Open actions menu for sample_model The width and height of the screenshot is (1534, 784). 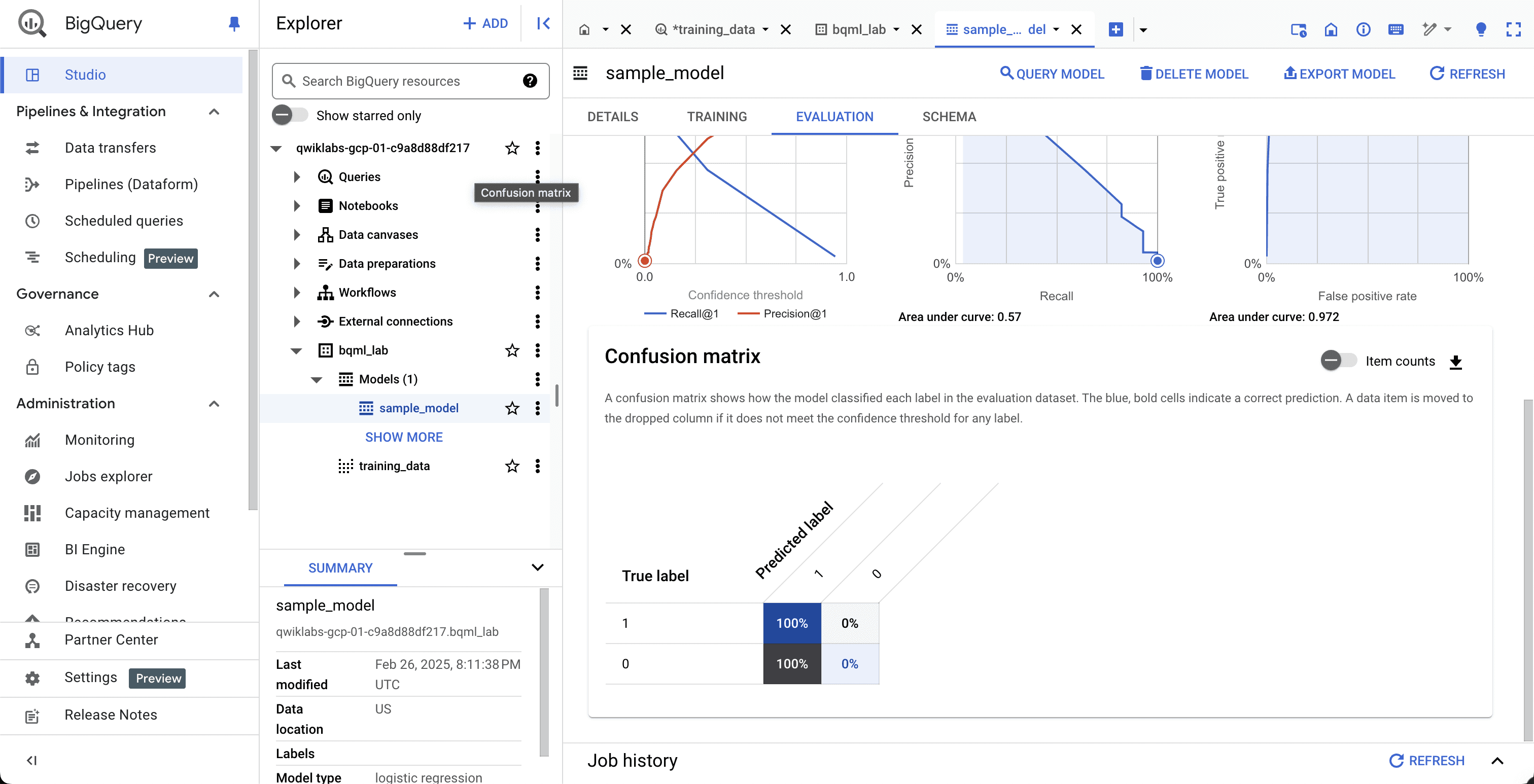click(x=537, y=408)
